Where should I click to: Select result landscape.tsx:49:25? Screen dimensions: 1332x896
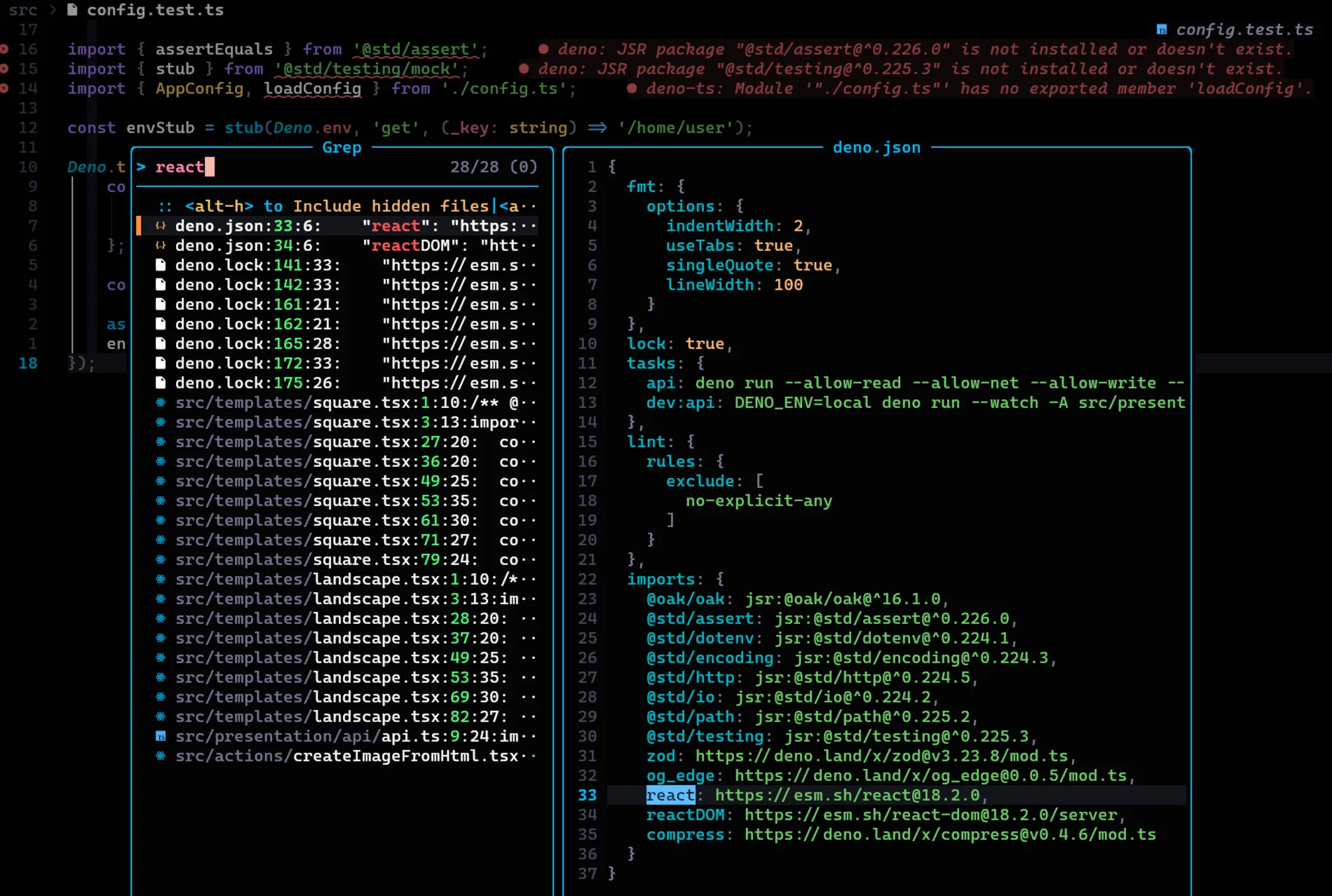click(x=338, y=658)
